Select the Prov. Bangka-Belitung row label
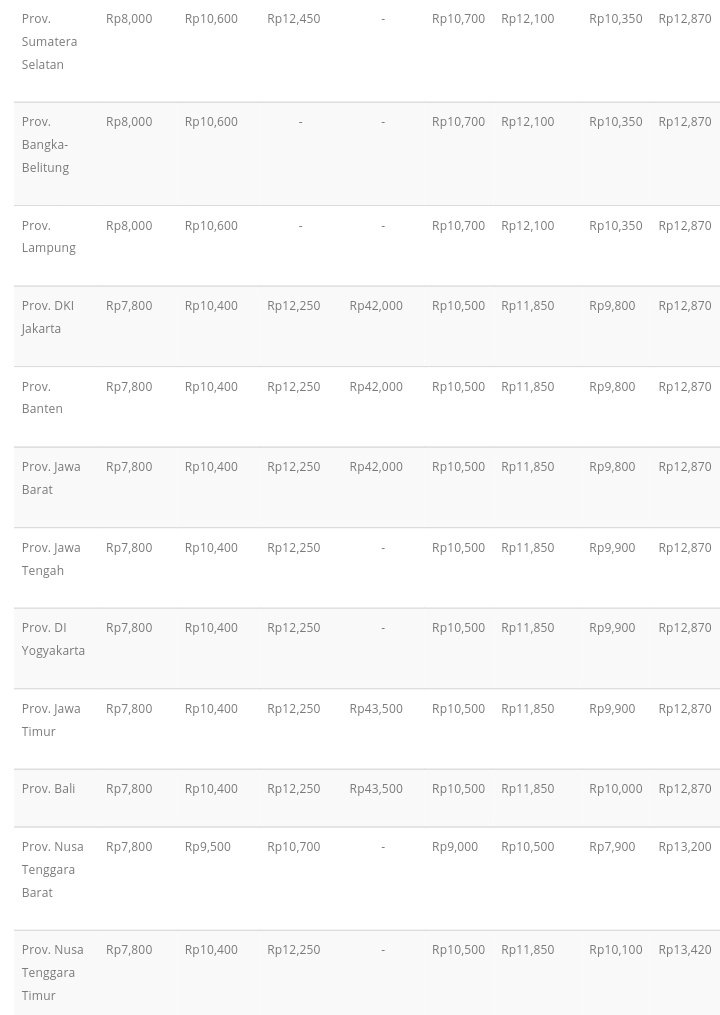This screenshot has width=720, height=1015. point(46,144)
